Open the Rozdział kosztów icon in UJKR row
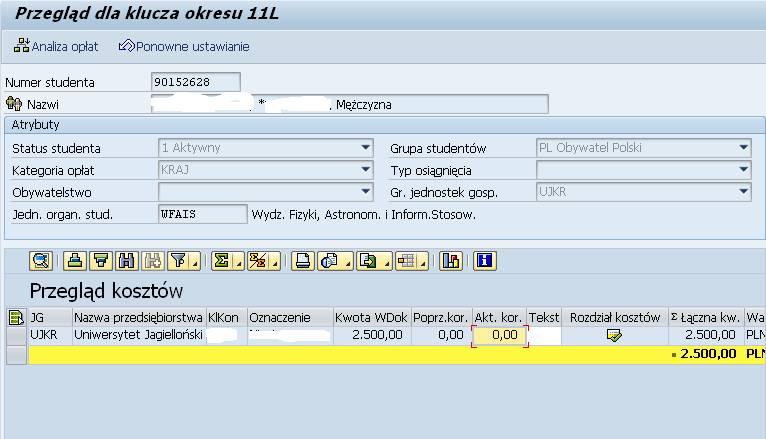This screenshot has width=766, height=439. (614, 335)
